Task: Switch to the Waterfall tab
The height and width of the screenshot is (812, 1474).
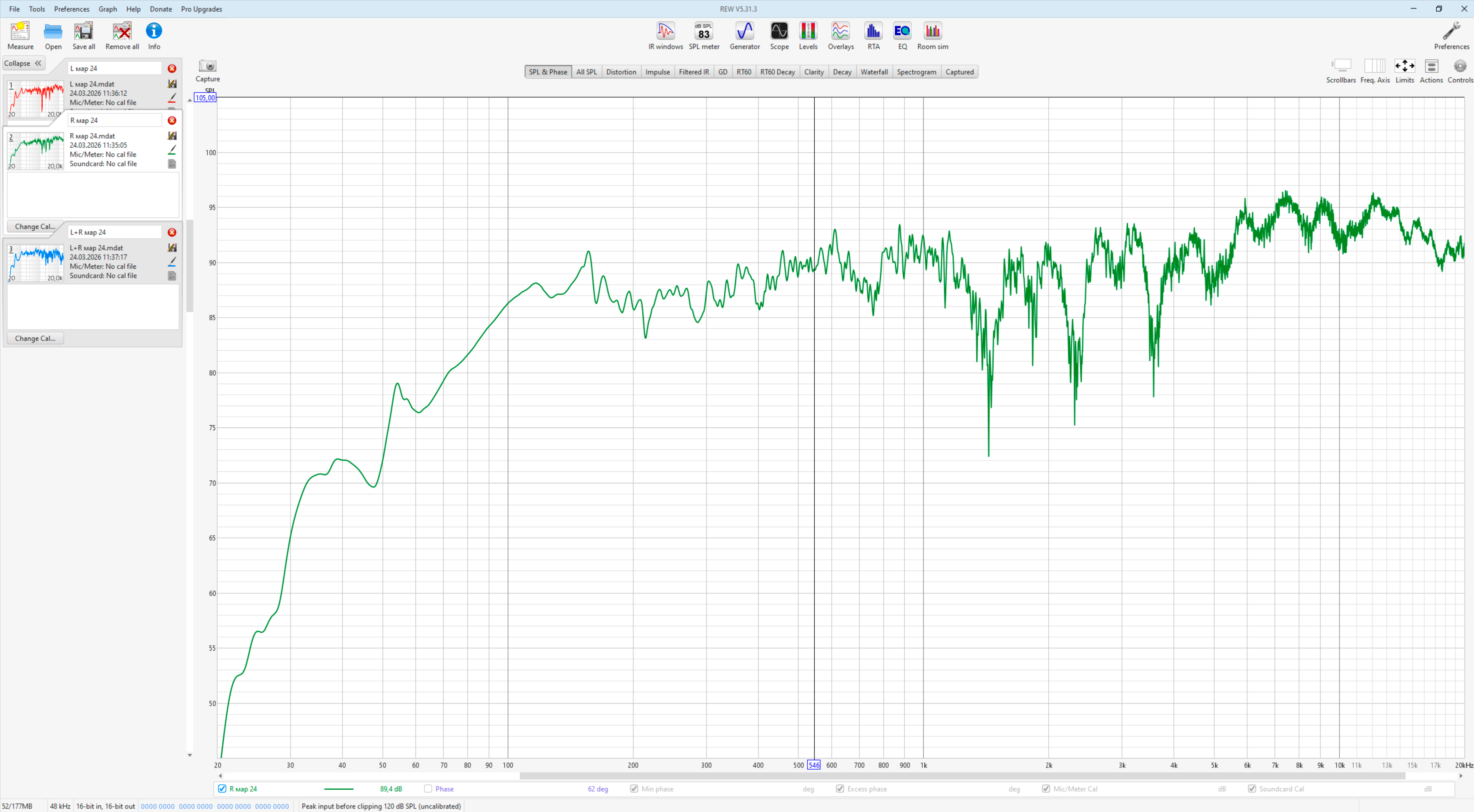Action: coord(874,72)
